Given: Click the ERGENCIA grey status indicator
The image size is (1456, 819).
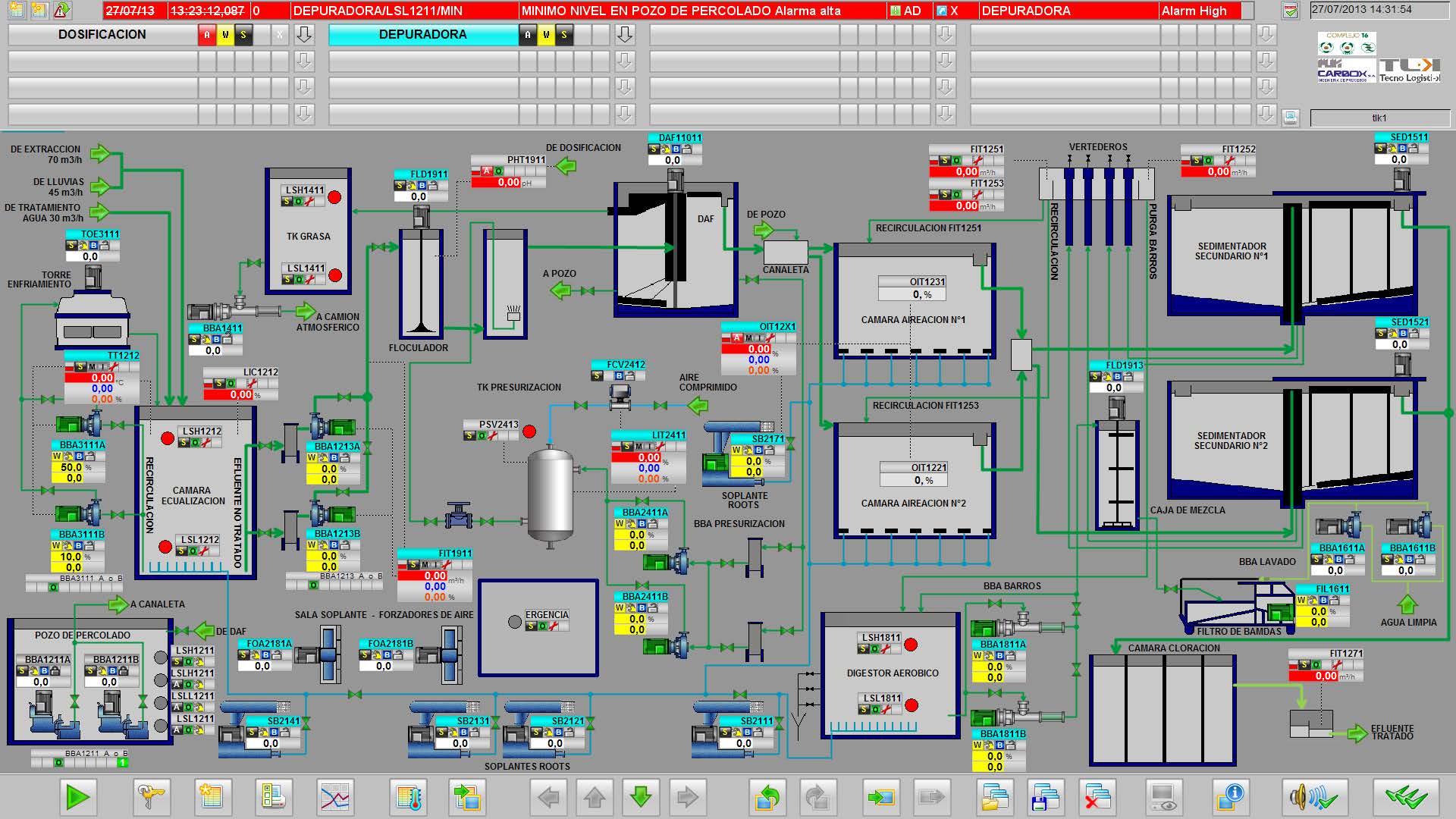Looking at the screenshot, I should [514, 623].
